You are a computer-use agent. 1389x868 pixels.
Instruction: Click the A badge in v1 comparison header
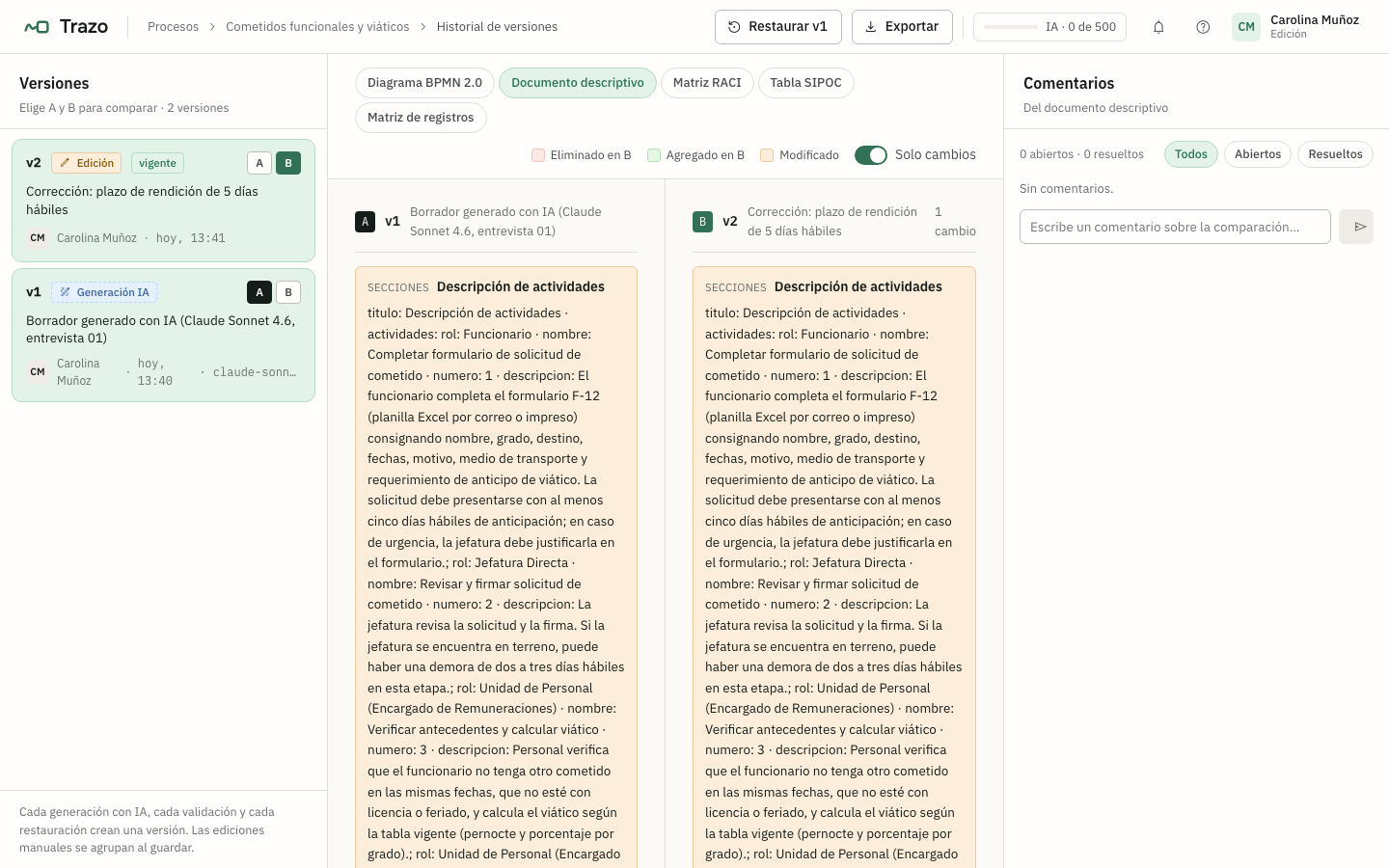[365, 222]
